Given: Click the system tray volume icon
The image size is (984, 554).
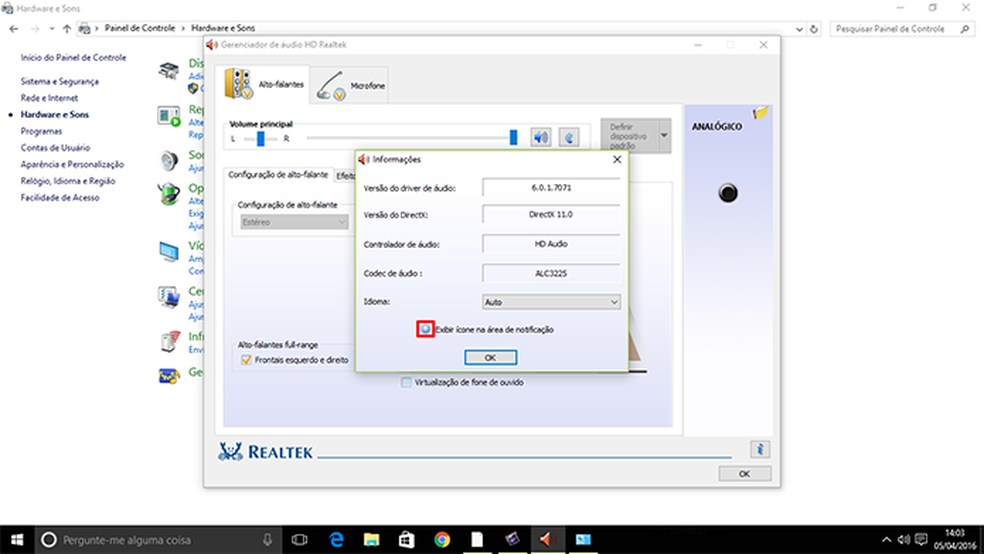Looking at the screenshot, I should pyautogui.click(x=903, y=540).
